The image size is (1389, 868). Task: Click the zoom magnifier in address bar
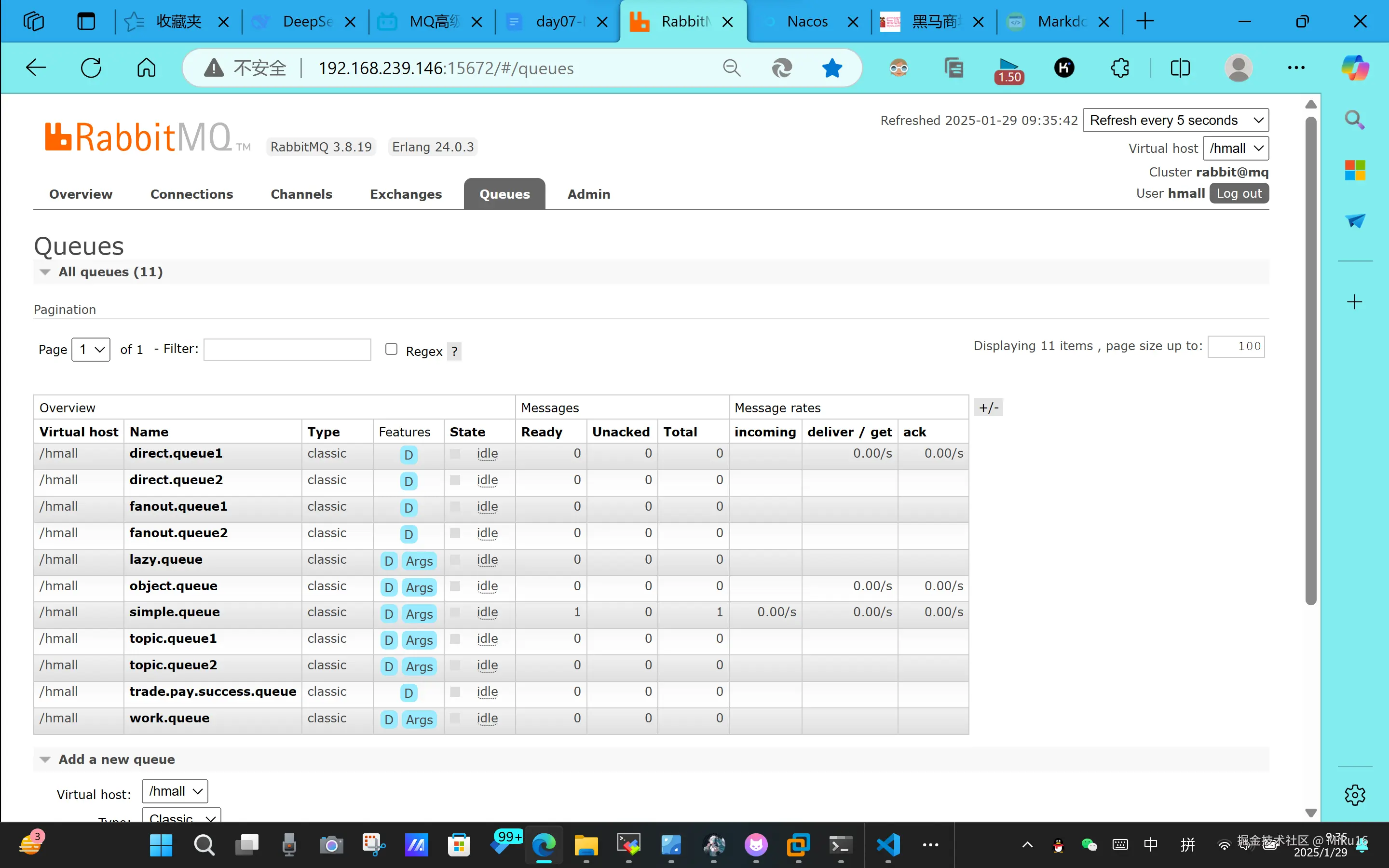pos(731,68)
